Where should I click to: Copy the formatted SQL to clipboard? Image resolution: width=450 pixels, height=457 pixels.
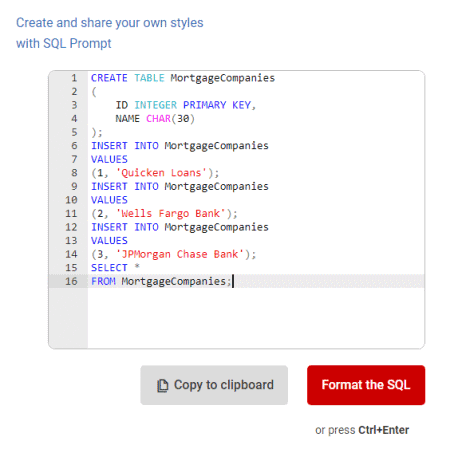coord(214,385)
